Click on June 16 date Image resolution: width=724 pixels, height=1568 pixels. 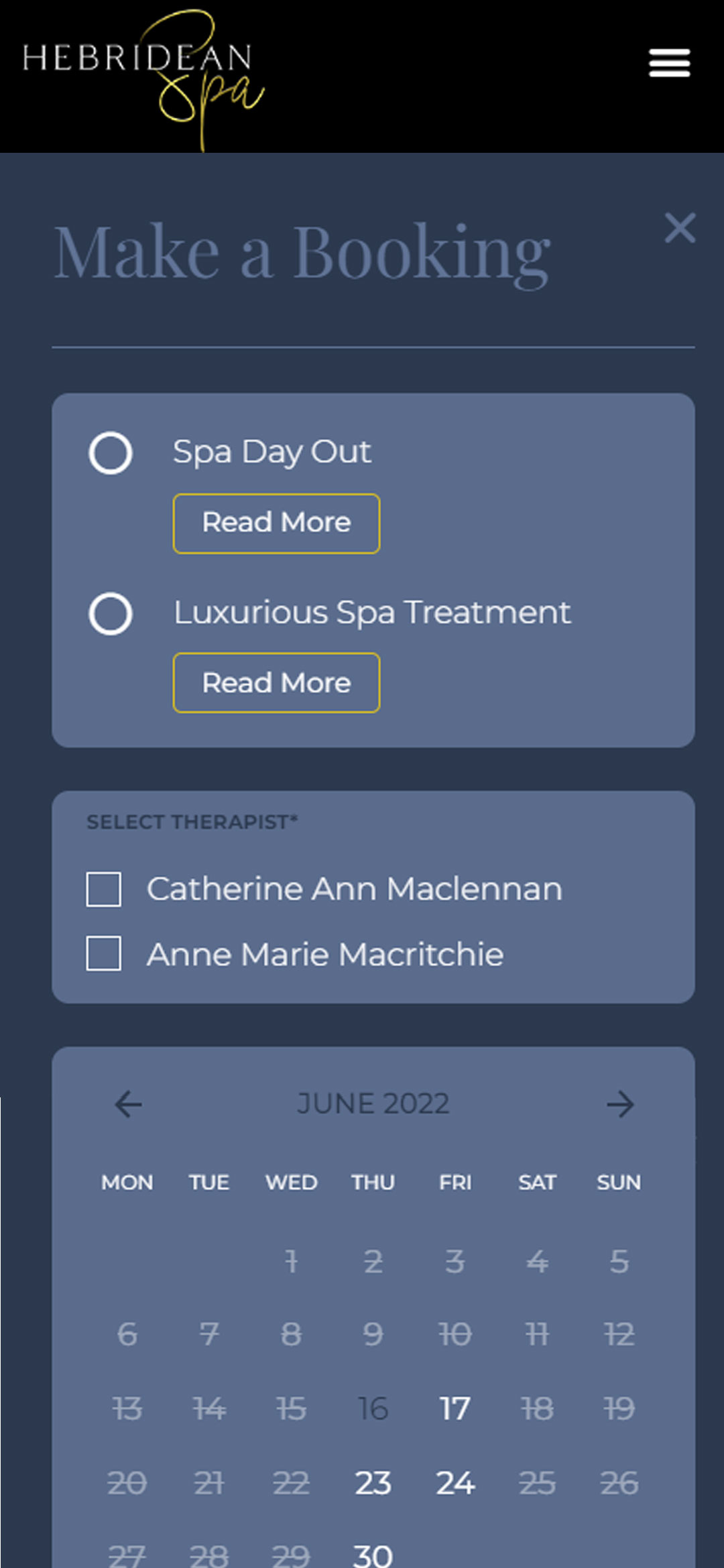[373, 1408]
